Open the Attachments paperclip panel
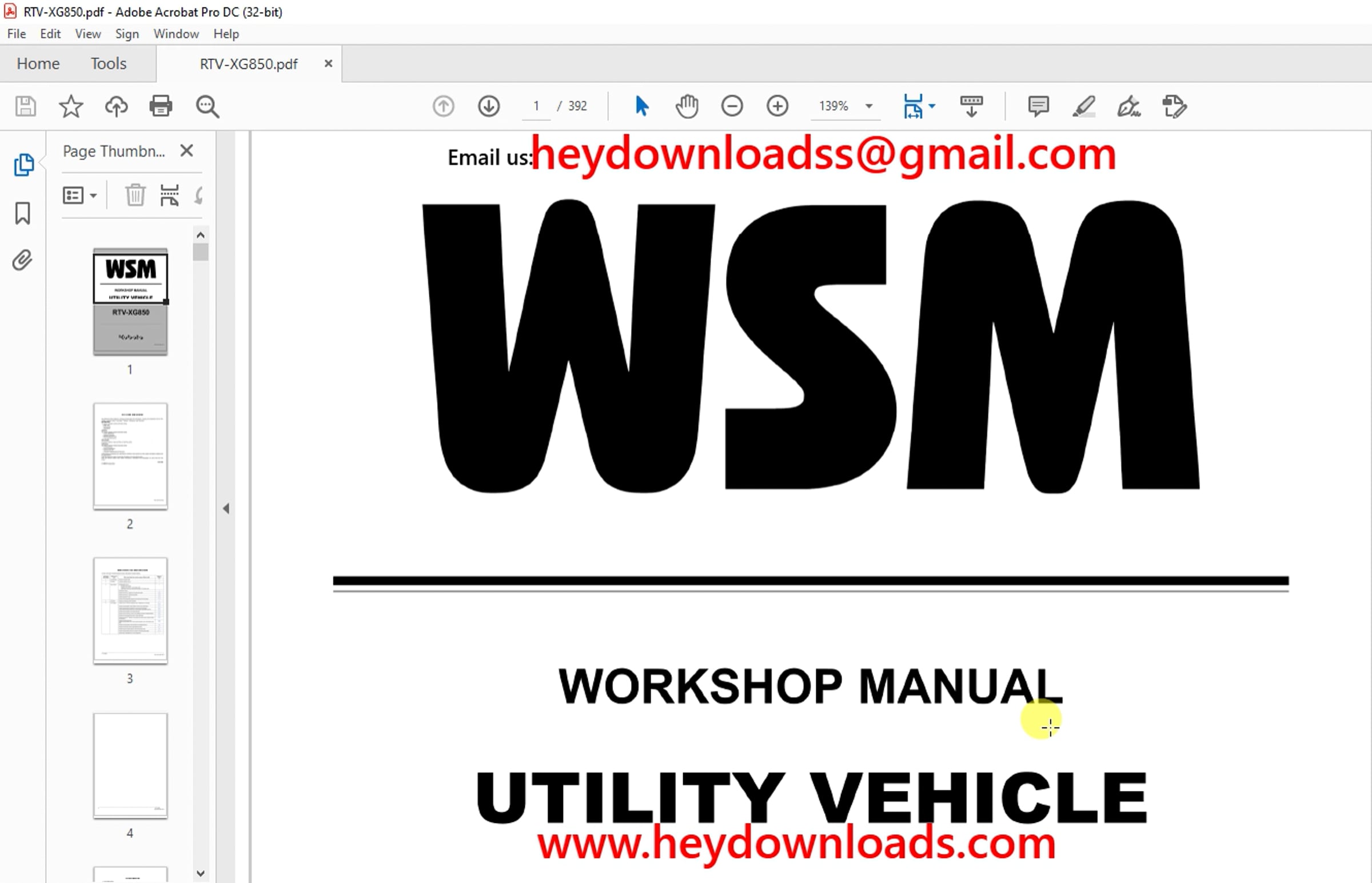 click(23, 260)
